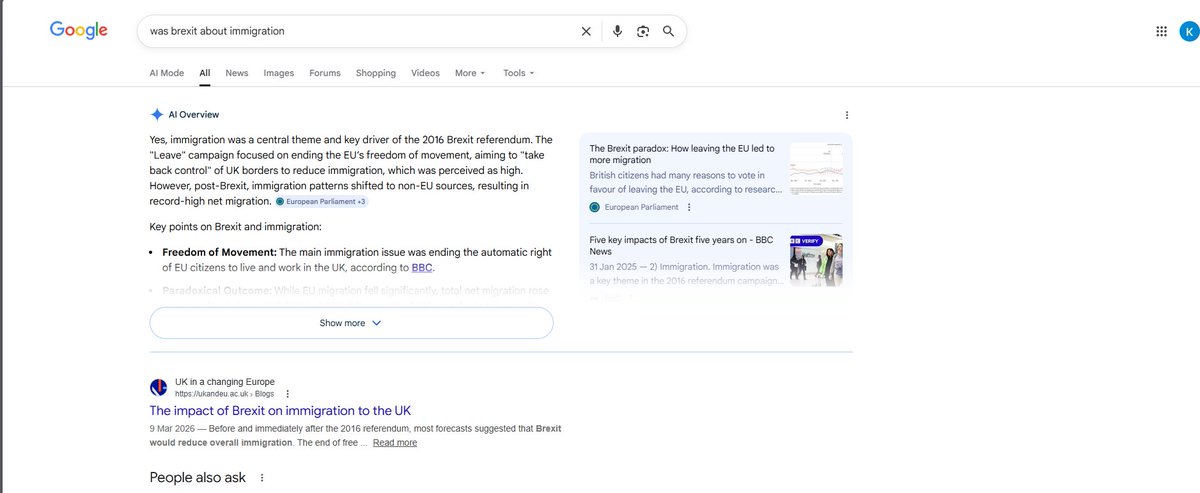This screenshot has height=493, width=1200.
Task: Open Five key impacts of Brexit BBC article
Action: (682, 246)
